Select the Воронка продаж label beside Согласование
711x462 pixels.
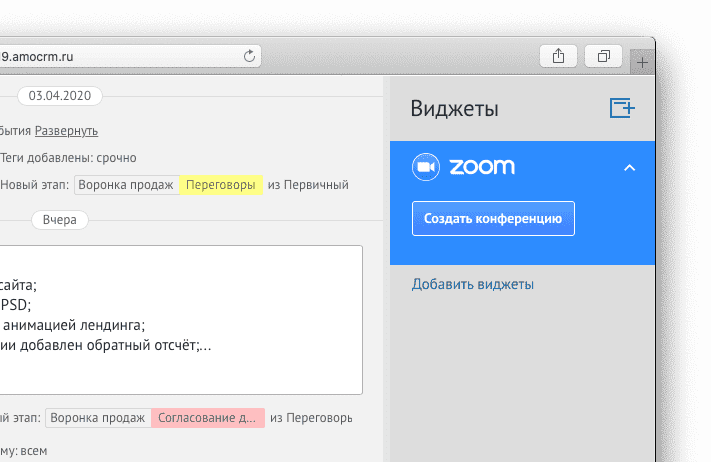(99, 418)
